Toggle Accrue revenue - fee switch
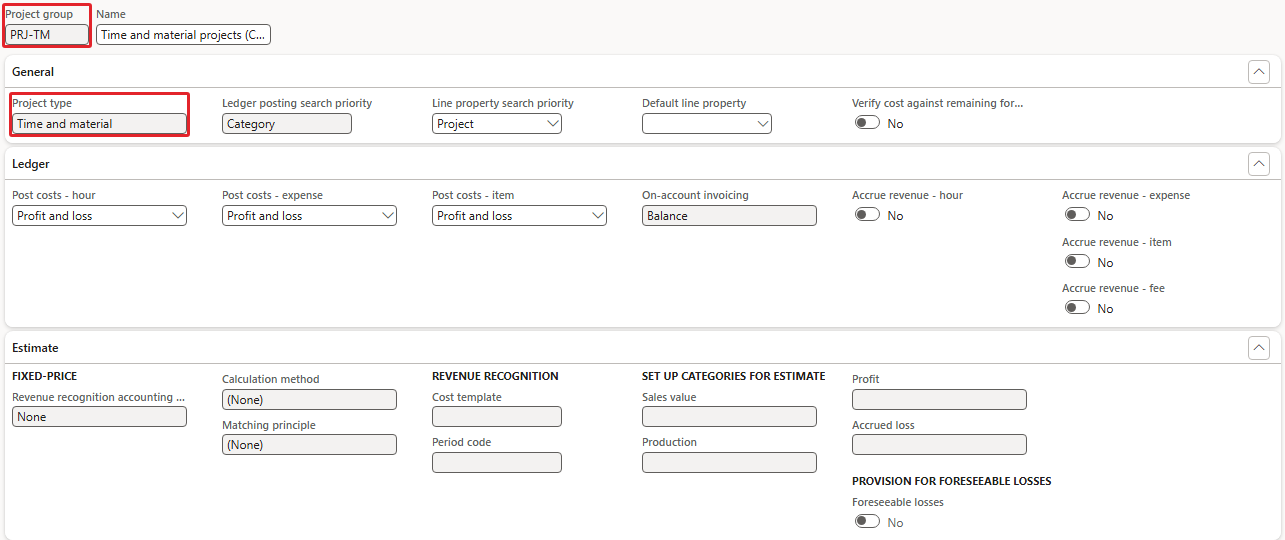 tap(1077, 308)
